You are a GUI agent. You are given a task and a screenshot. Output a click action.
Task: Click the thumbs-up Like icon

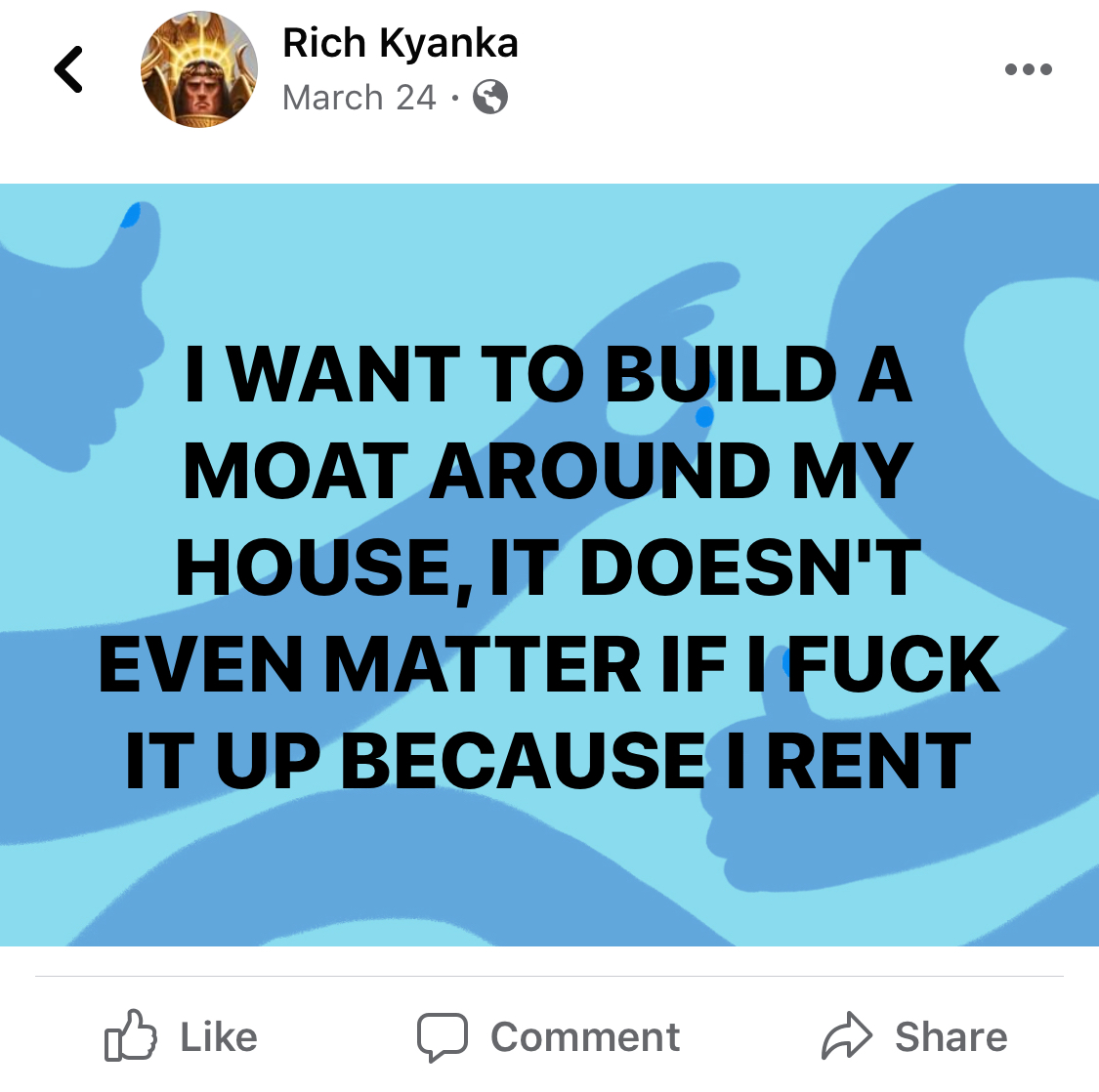pyautogui.click(x=130, y=1035)
